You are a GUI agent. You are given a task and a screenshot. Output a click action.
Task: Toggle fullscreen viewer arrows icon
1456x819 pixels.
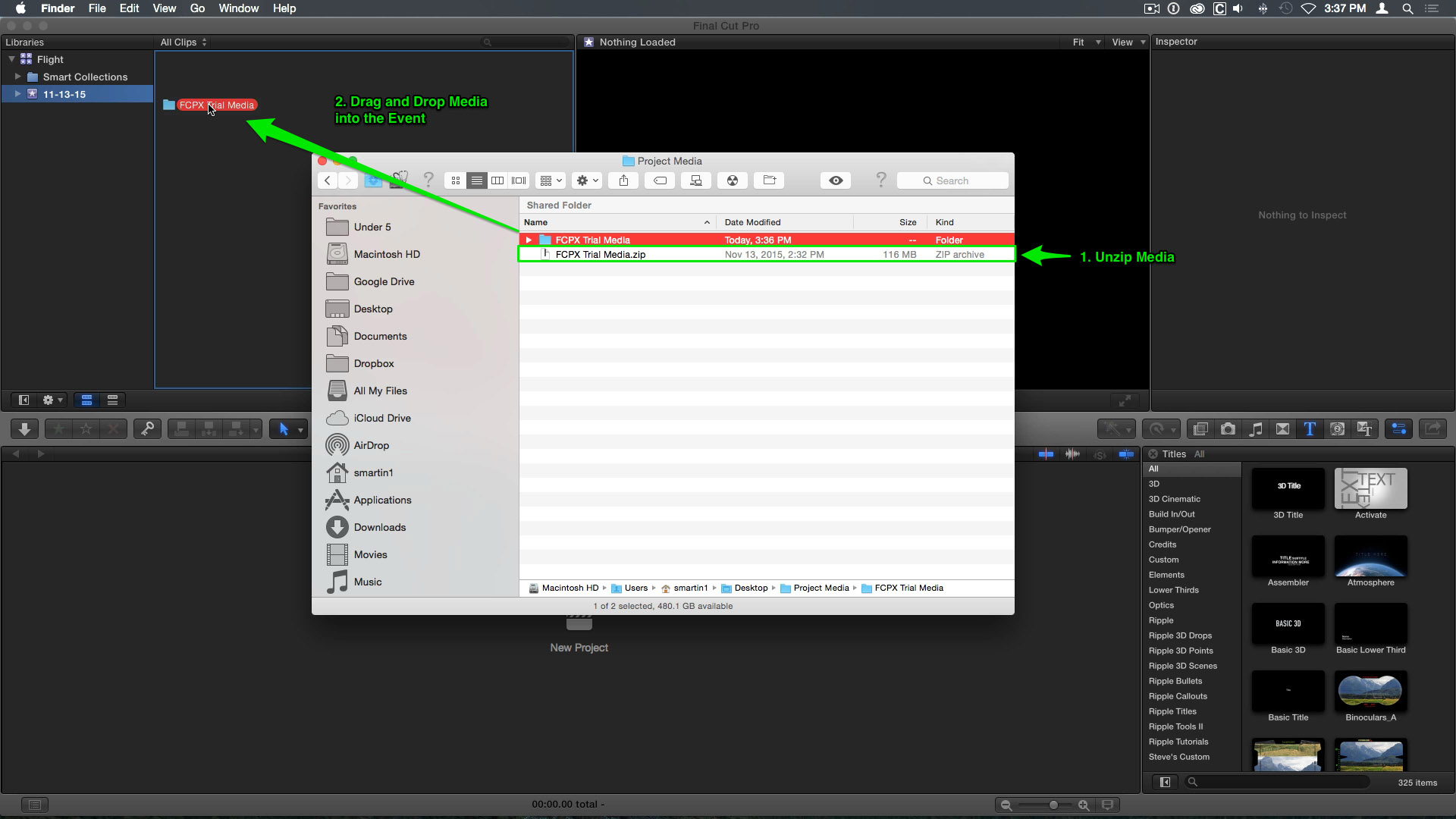(1125, 400)
